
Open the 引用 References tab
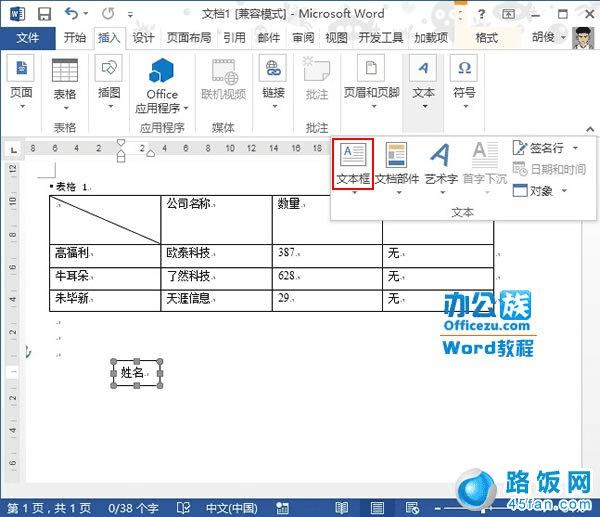[x=234, y=38]
